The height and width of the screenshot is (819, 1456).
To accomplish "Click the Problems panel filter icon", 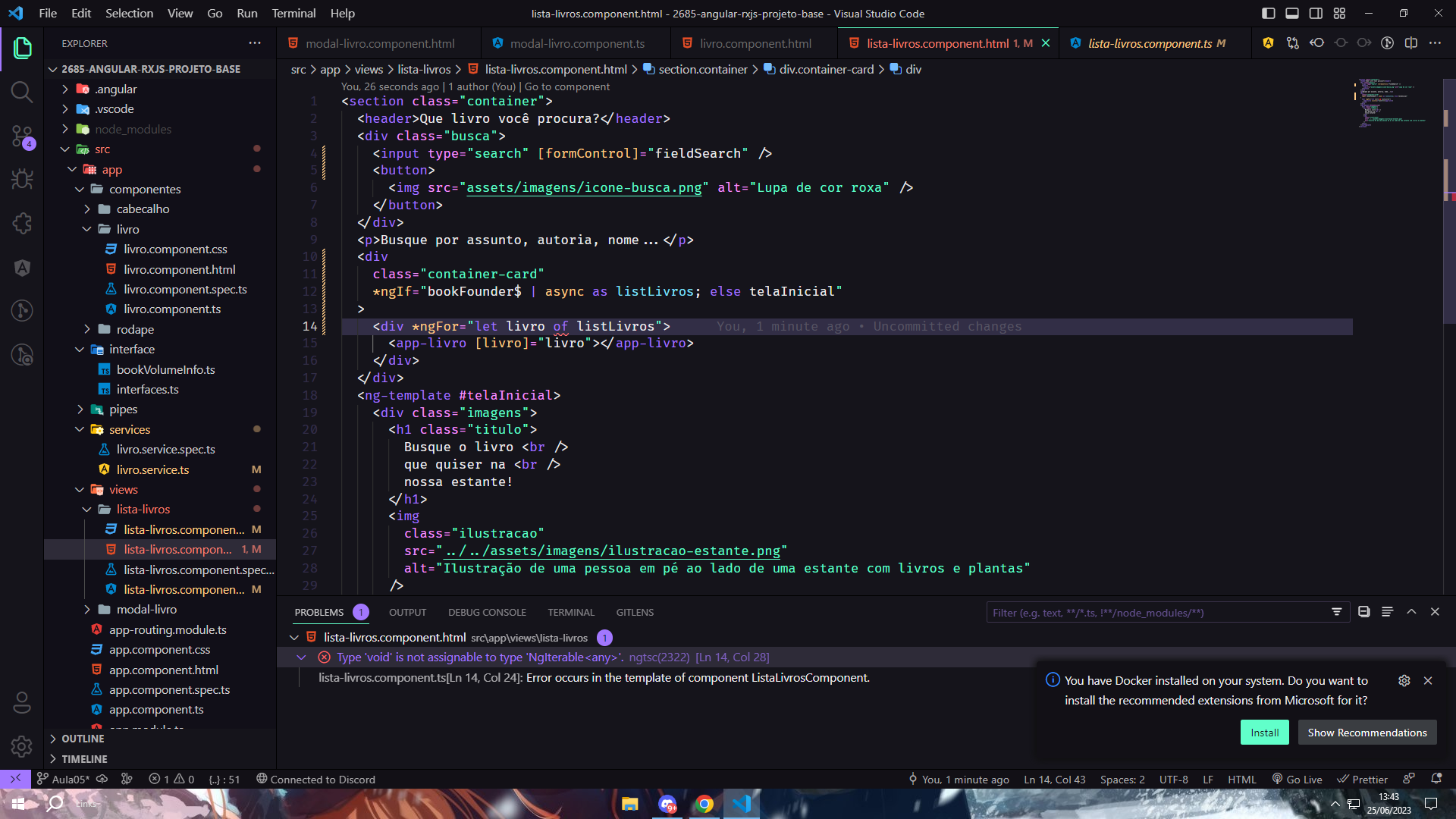I will pyautogui.click(x=1336, y=612).
